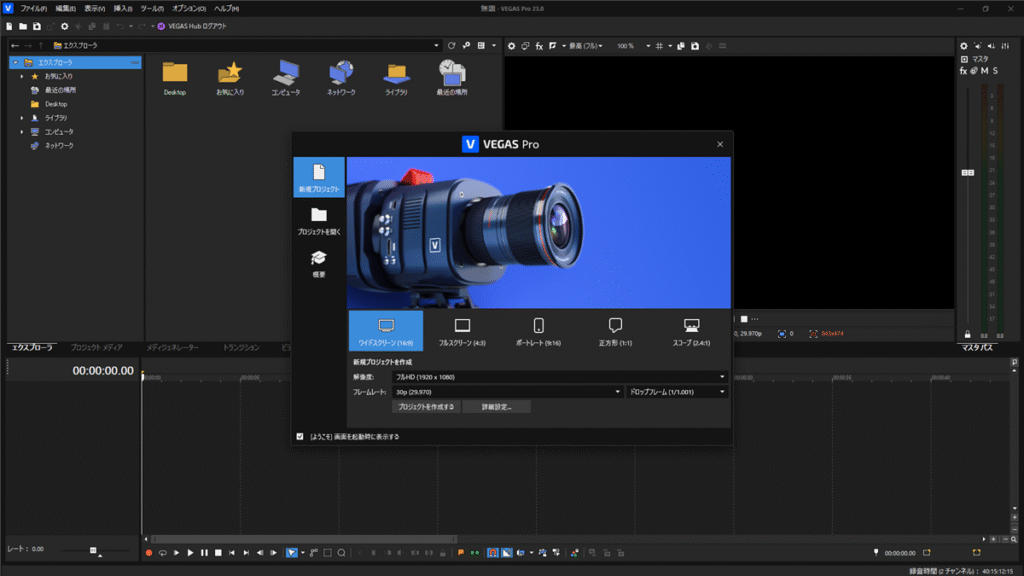Expand the 'お気に入り' tree node
Viewport: 1024px width, 576px height.
tap(21, 76)
